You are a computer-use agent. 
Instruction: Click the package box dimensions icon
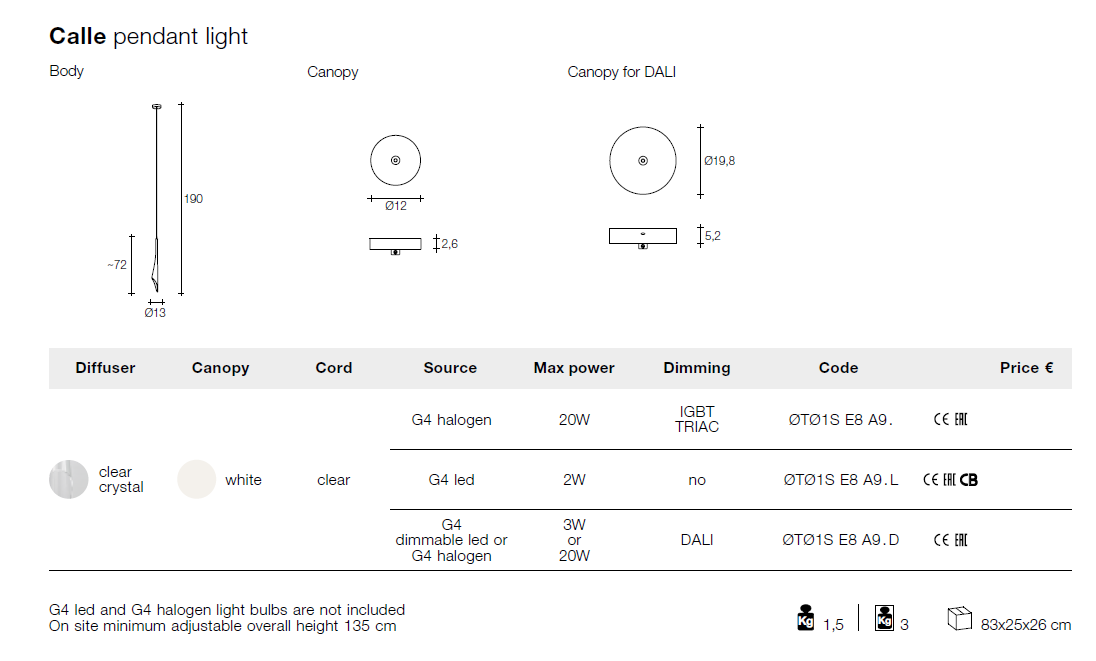(959, 620)
